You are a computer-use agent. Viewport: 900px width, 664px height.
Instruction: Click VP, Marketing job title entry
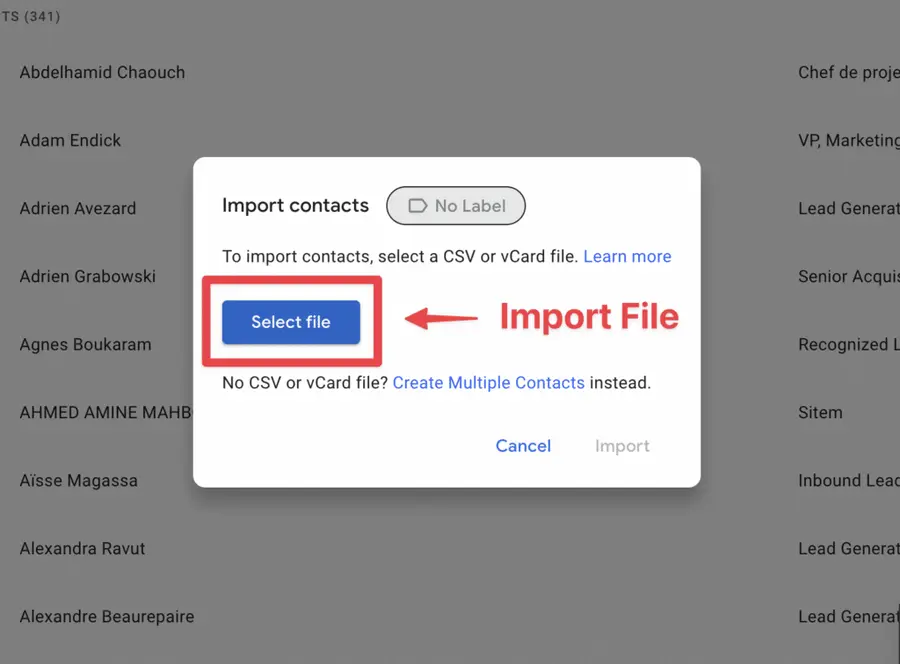pyautogui.click(x=846, y=140)
